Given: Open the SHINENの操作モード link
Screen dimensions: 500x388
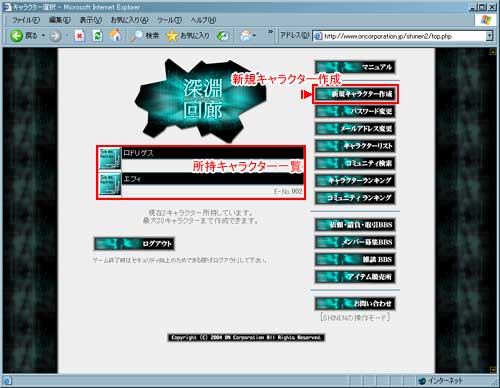Looking at the screenshot, I should [x=355, y=317].
